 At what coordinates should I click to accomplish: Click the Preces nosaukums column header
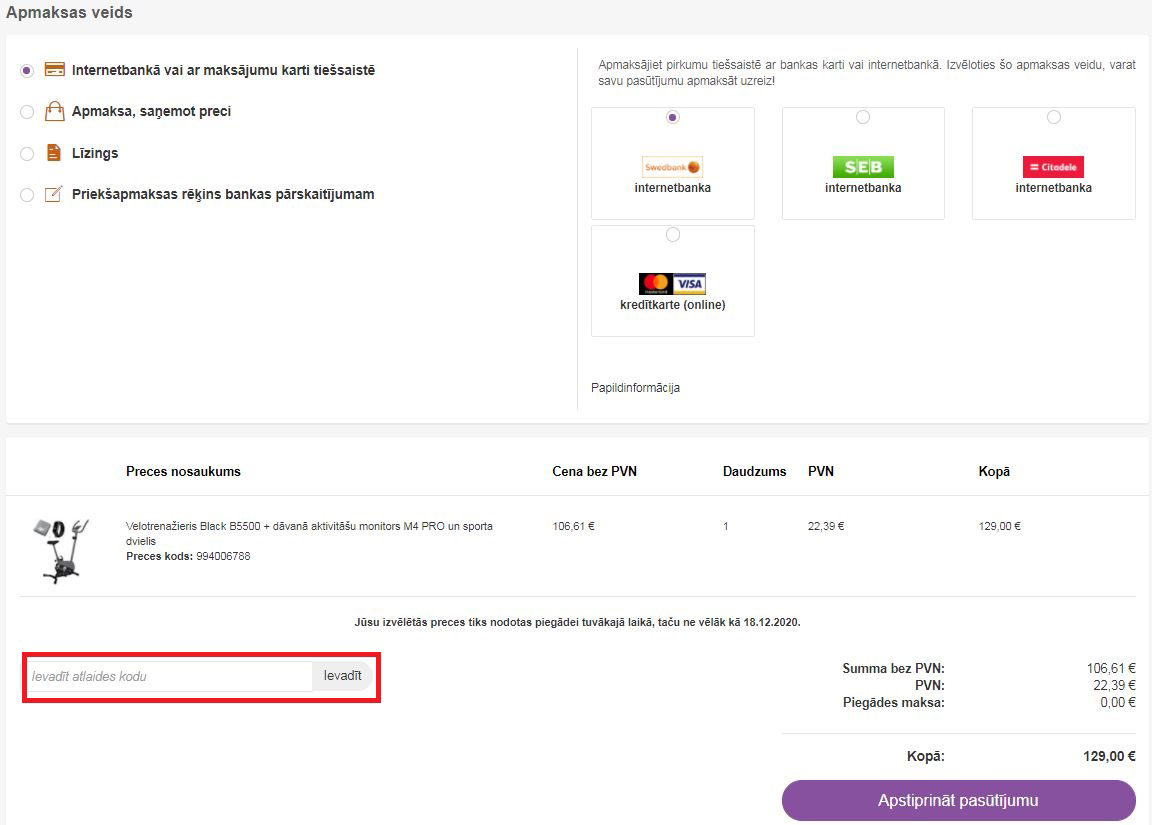coord(183,472)
